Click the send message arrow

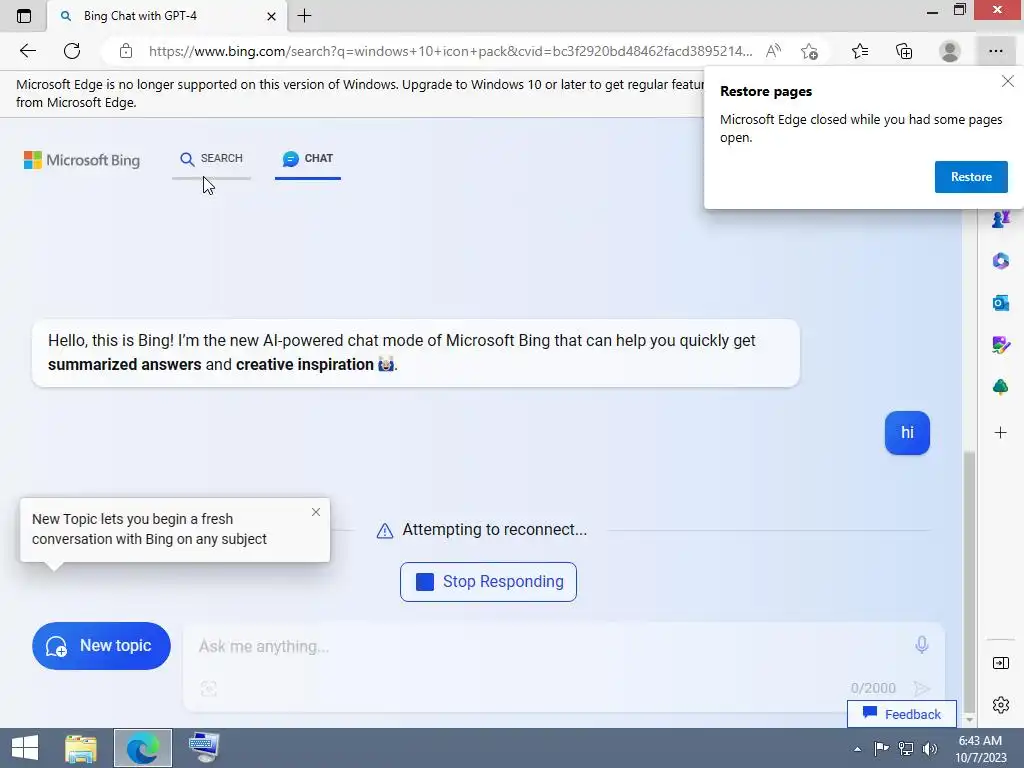[921, 688]
